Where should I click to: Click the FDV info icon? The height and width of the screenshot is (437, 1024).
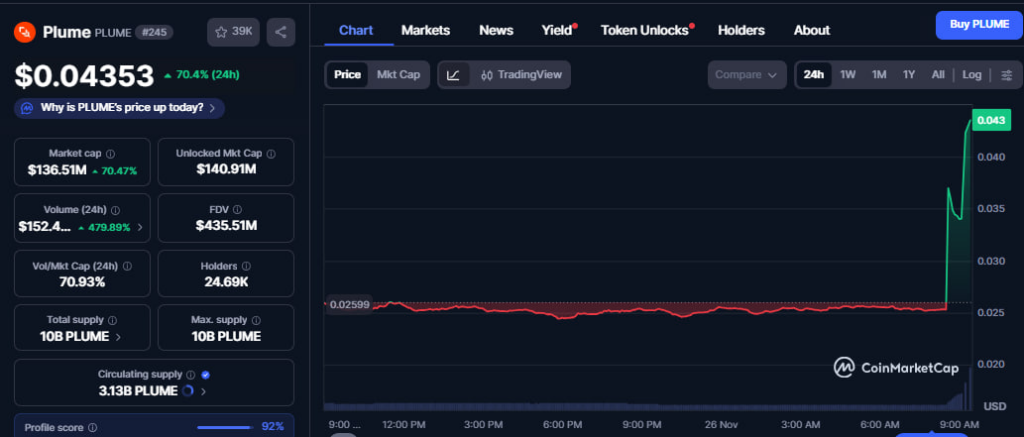(x=237, y=210)
